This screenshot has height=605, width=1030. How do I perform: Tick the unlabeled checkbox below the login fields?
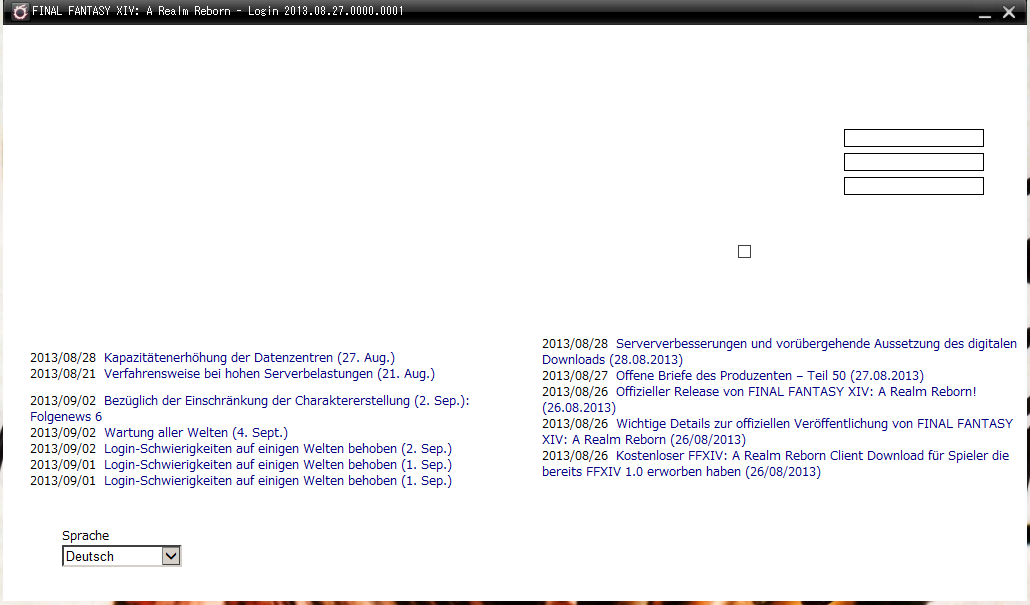click(744, 252)
